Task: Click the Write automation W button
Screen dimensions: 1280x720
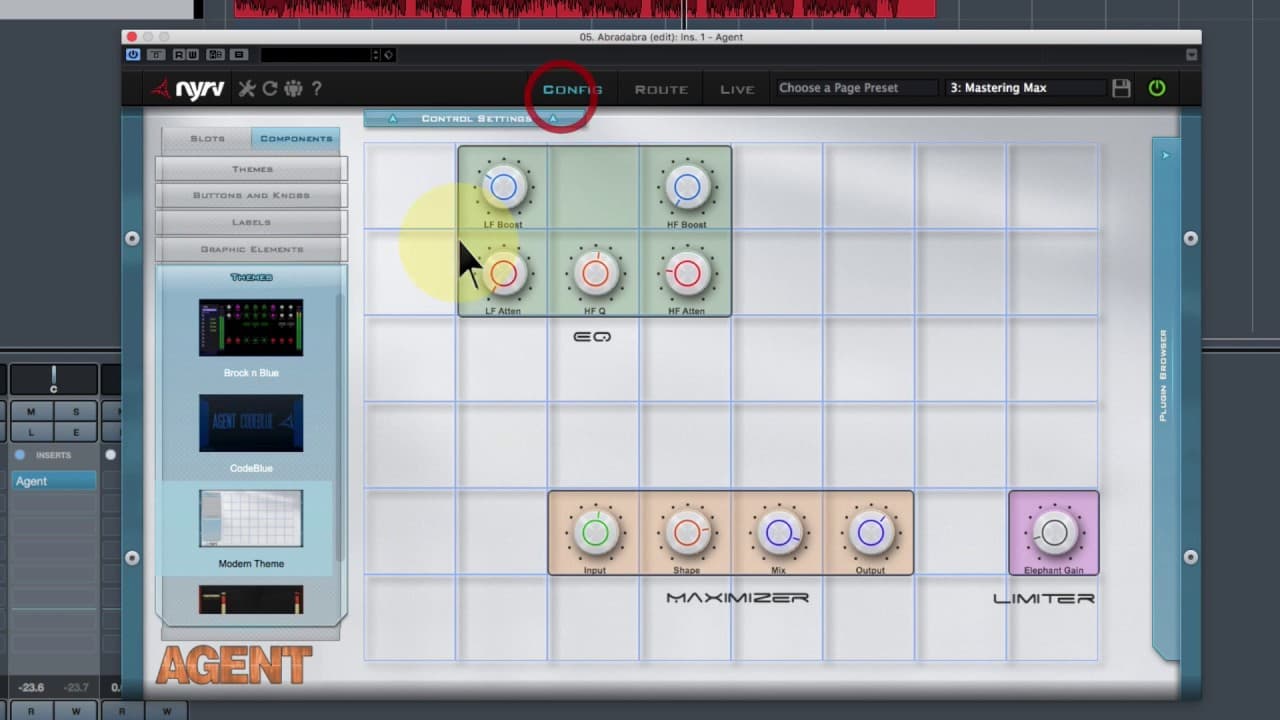Action: (x=191, y=55)
